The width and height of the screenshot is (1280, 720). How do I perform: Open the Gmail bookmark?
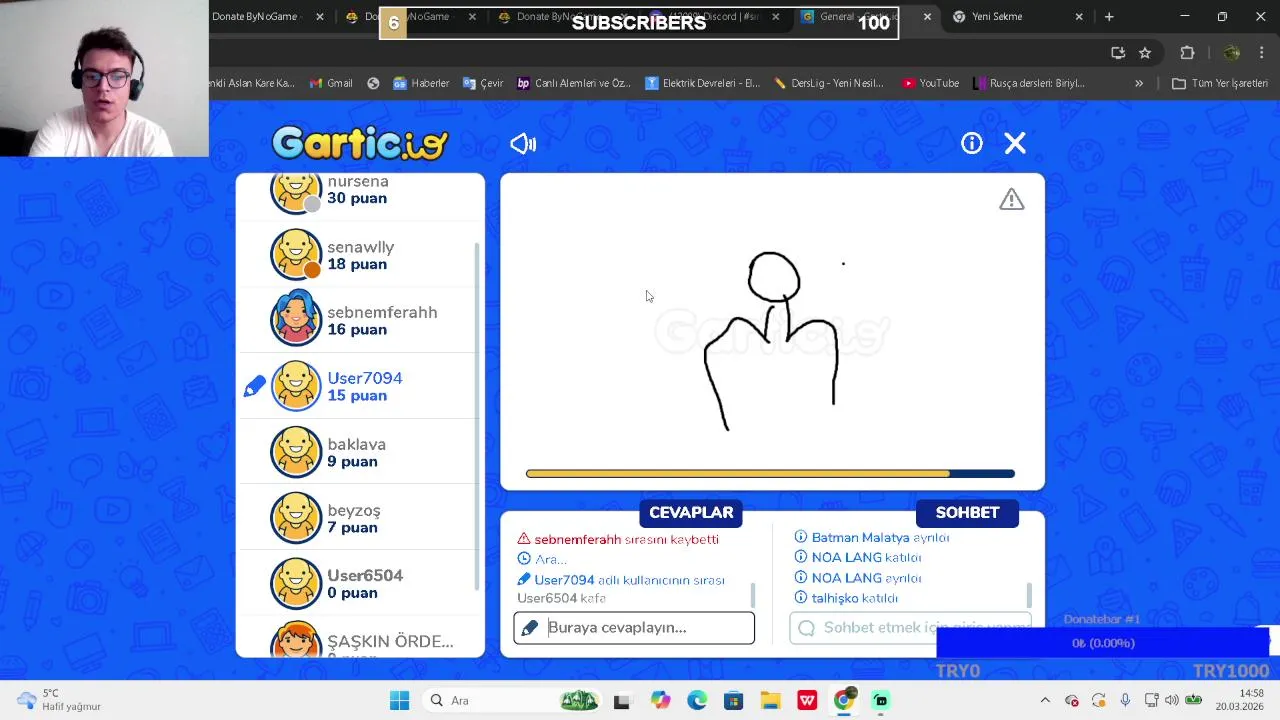tap(331, 83)
